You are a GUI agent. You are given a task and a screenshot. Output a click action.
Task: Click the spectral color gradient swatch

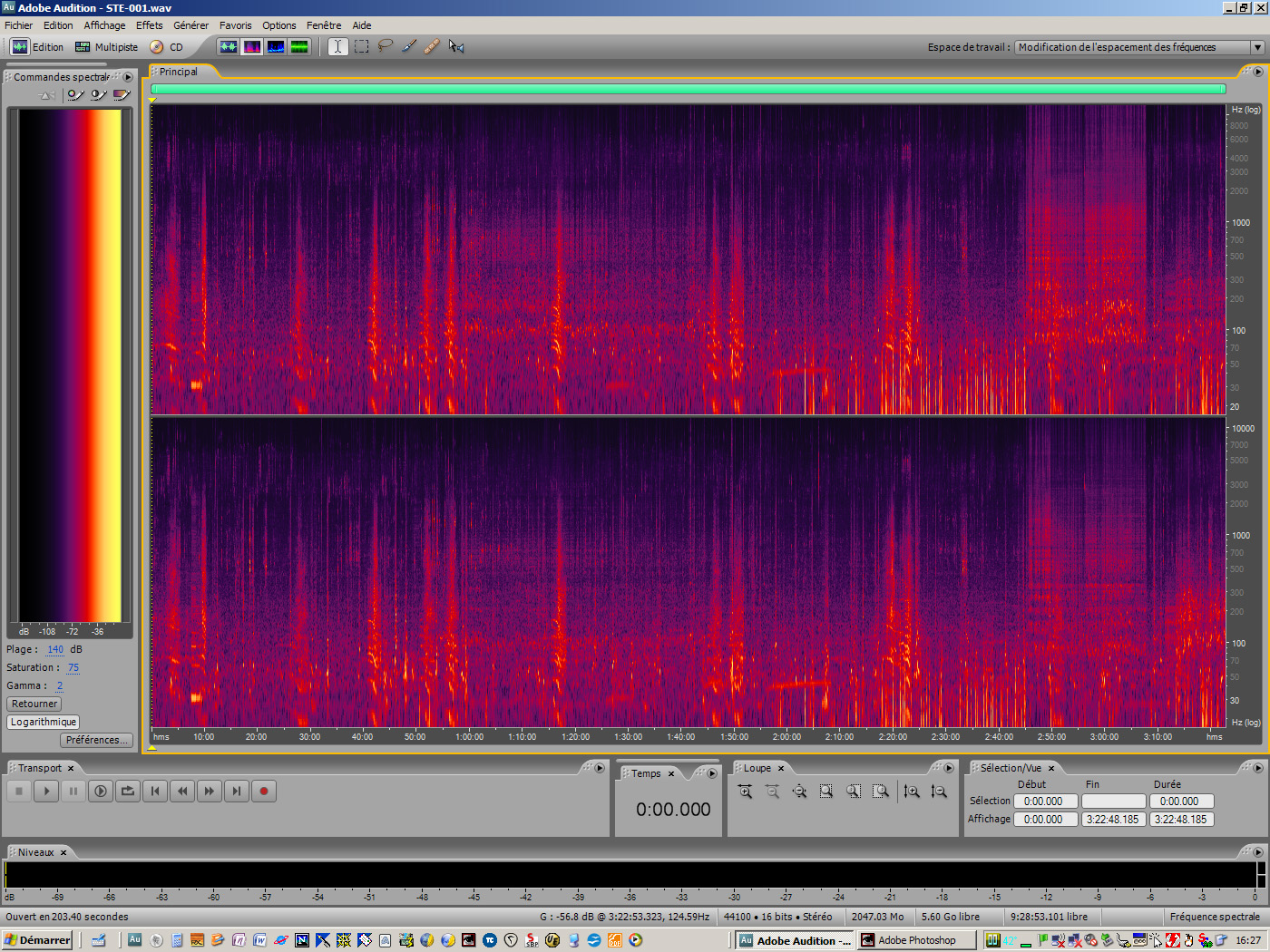pos(70,363)
